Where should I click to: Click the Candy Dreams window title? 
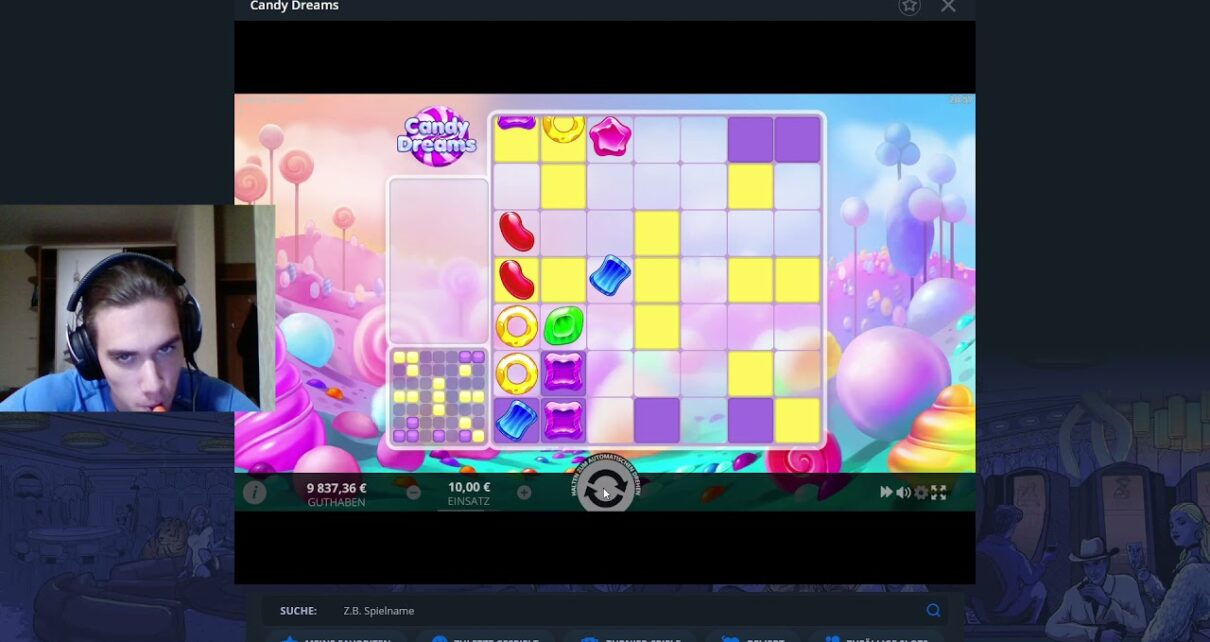(x=294, y=6)
